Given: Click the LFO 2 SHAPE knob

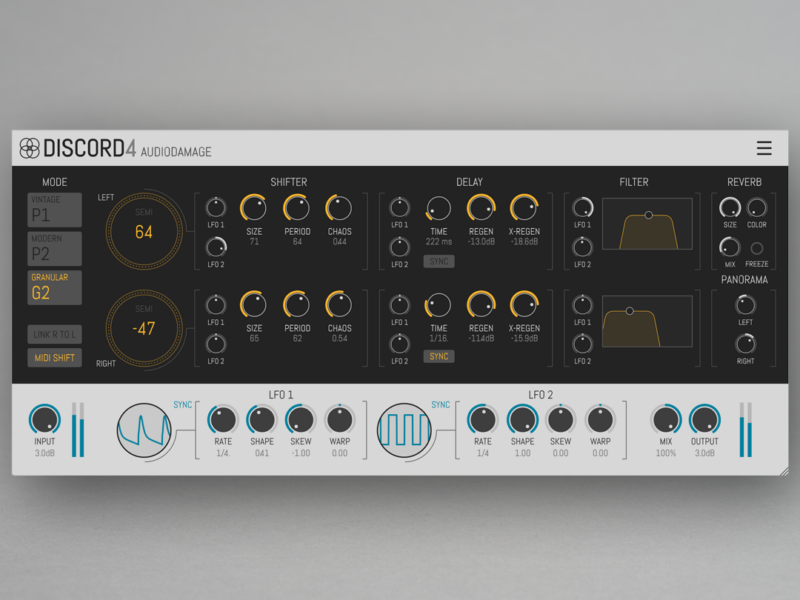Looking at the screenshot, I should tap(522, 419).
